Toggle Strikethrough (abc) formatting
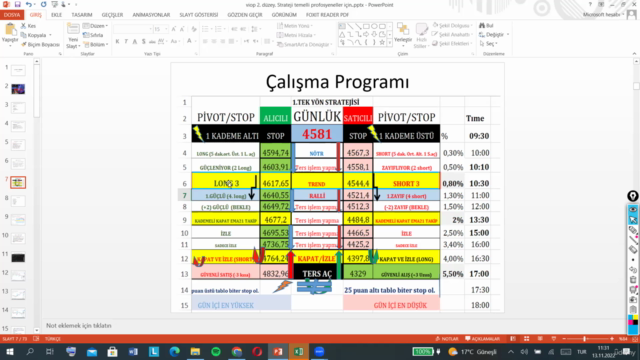 (x=152, y=41)
